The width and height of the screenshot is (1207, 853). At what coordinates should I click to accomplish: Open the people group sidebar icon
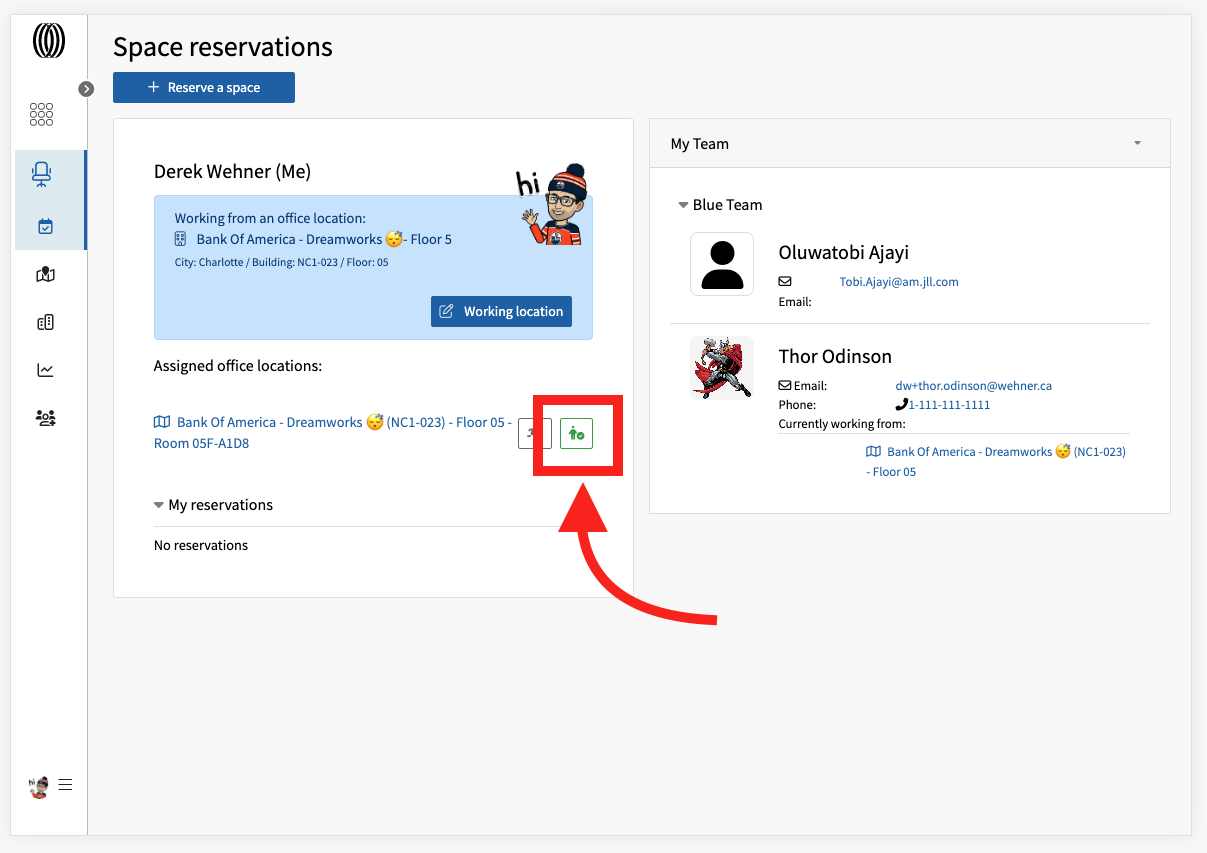[x=45, y=418]
